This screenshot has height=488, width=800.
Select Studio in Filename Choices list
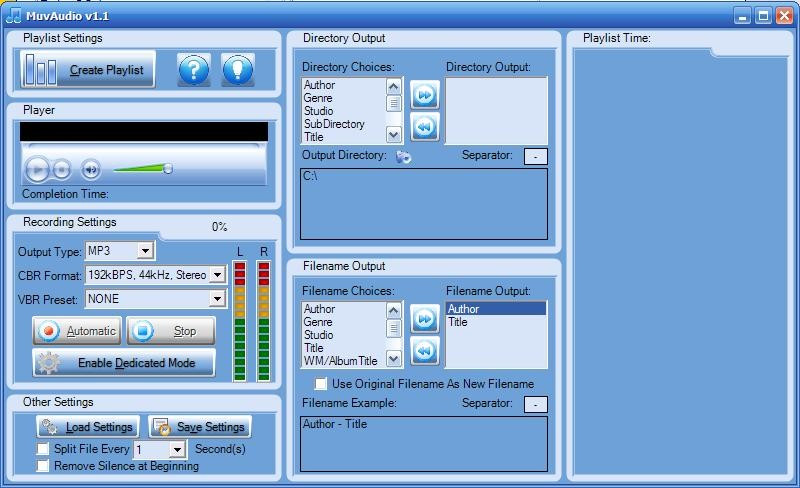[x=318, y=335]
